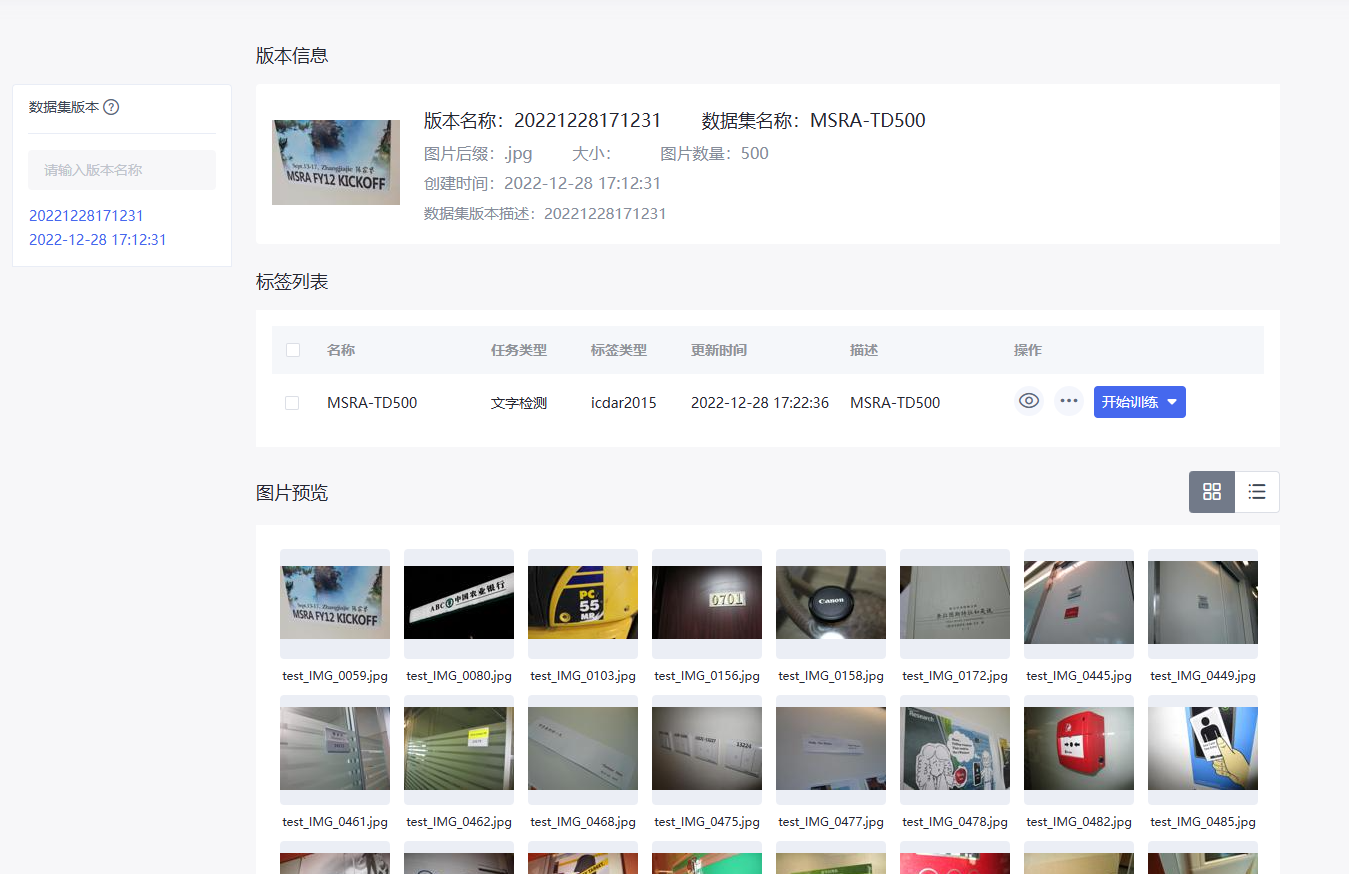The height and width of the screenshot is (874, 1349).
Task: Open the version info cover thumbnail
Action: click(x=336, y=162)
